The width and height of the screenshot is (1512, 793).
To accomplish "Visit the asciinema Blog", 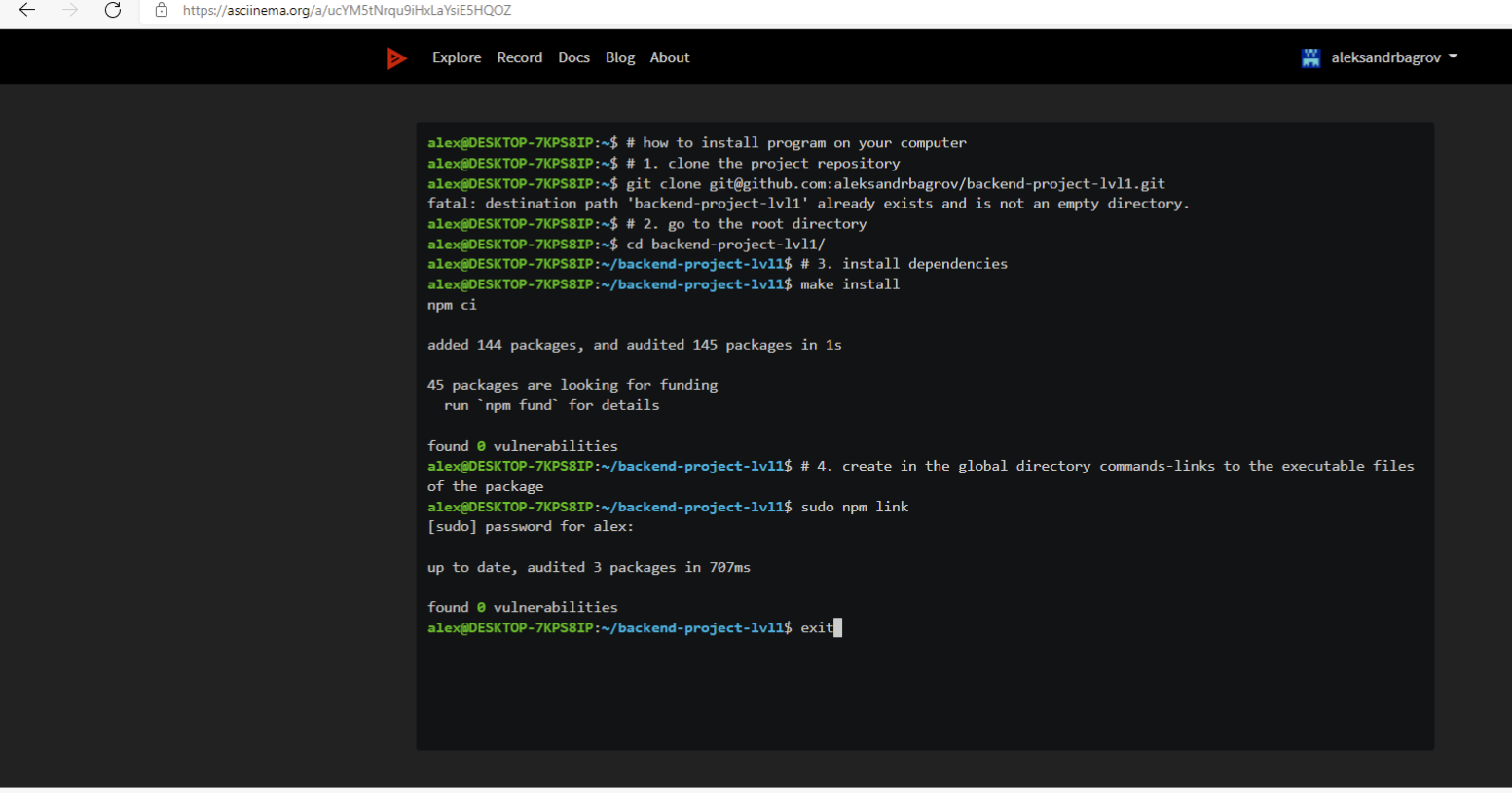I will click(x=619, y=57).
